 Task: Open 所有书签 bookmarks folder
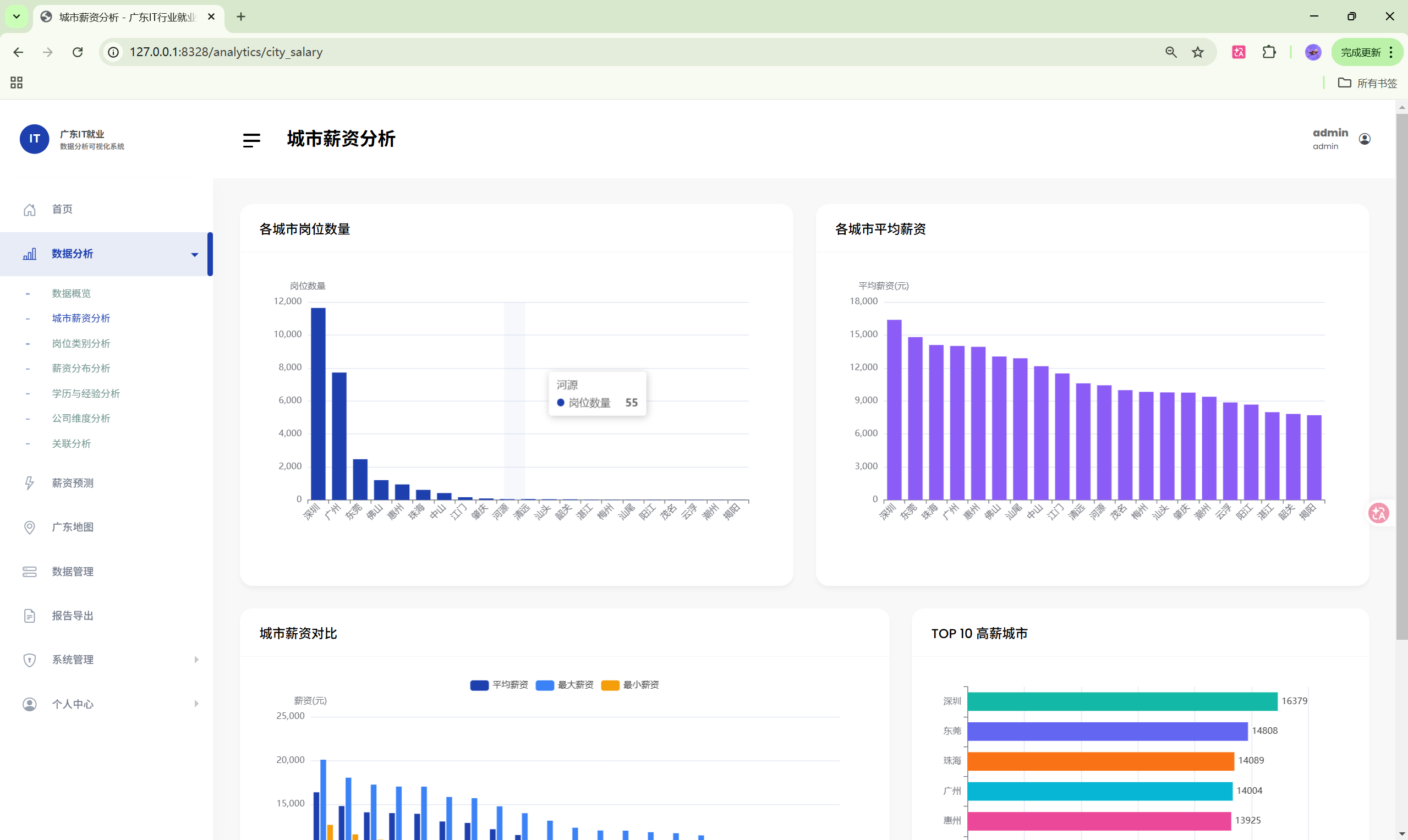click(1367, 83)
